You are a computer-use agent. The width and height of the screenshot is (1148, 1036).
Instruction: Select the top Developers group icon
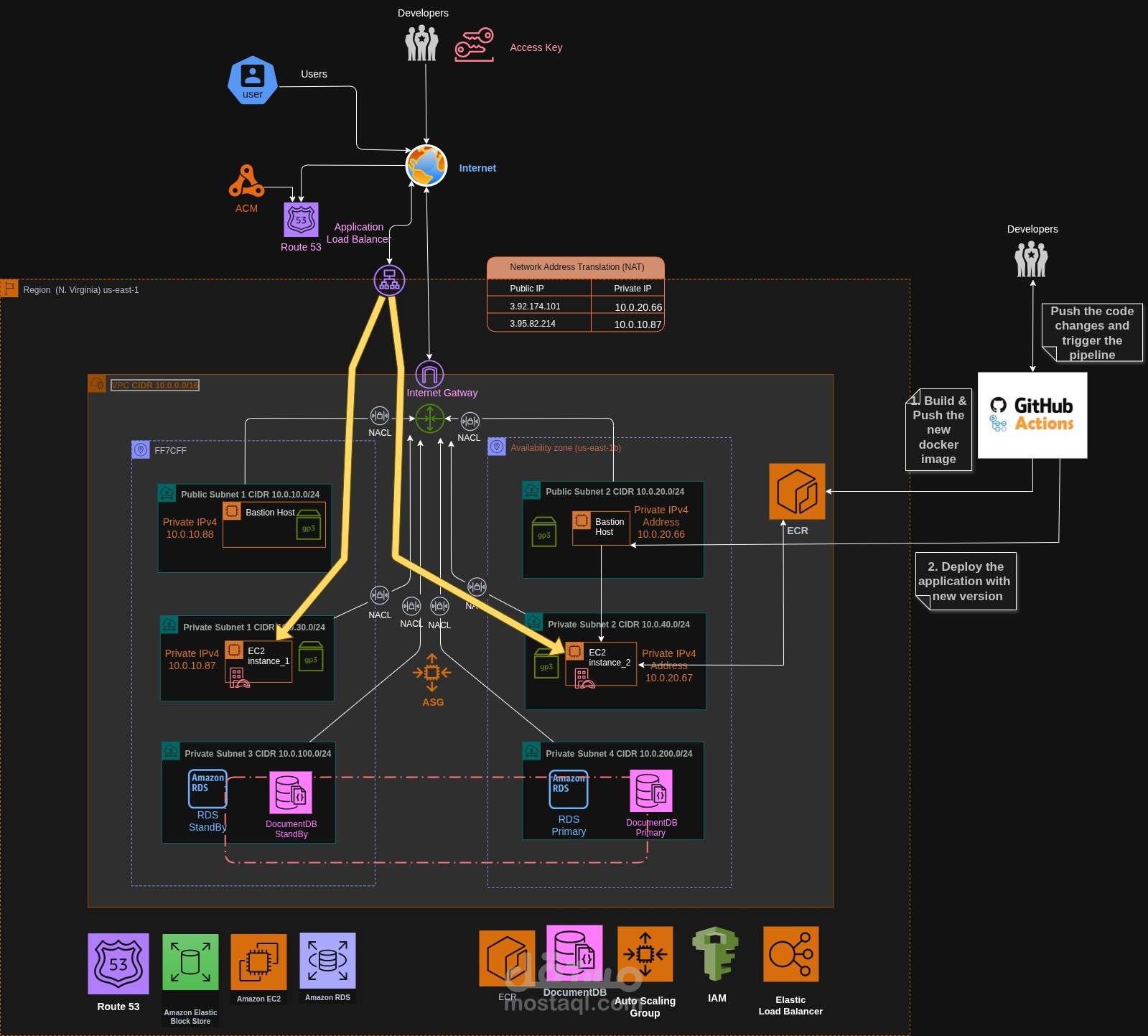(x=422, y=42)
